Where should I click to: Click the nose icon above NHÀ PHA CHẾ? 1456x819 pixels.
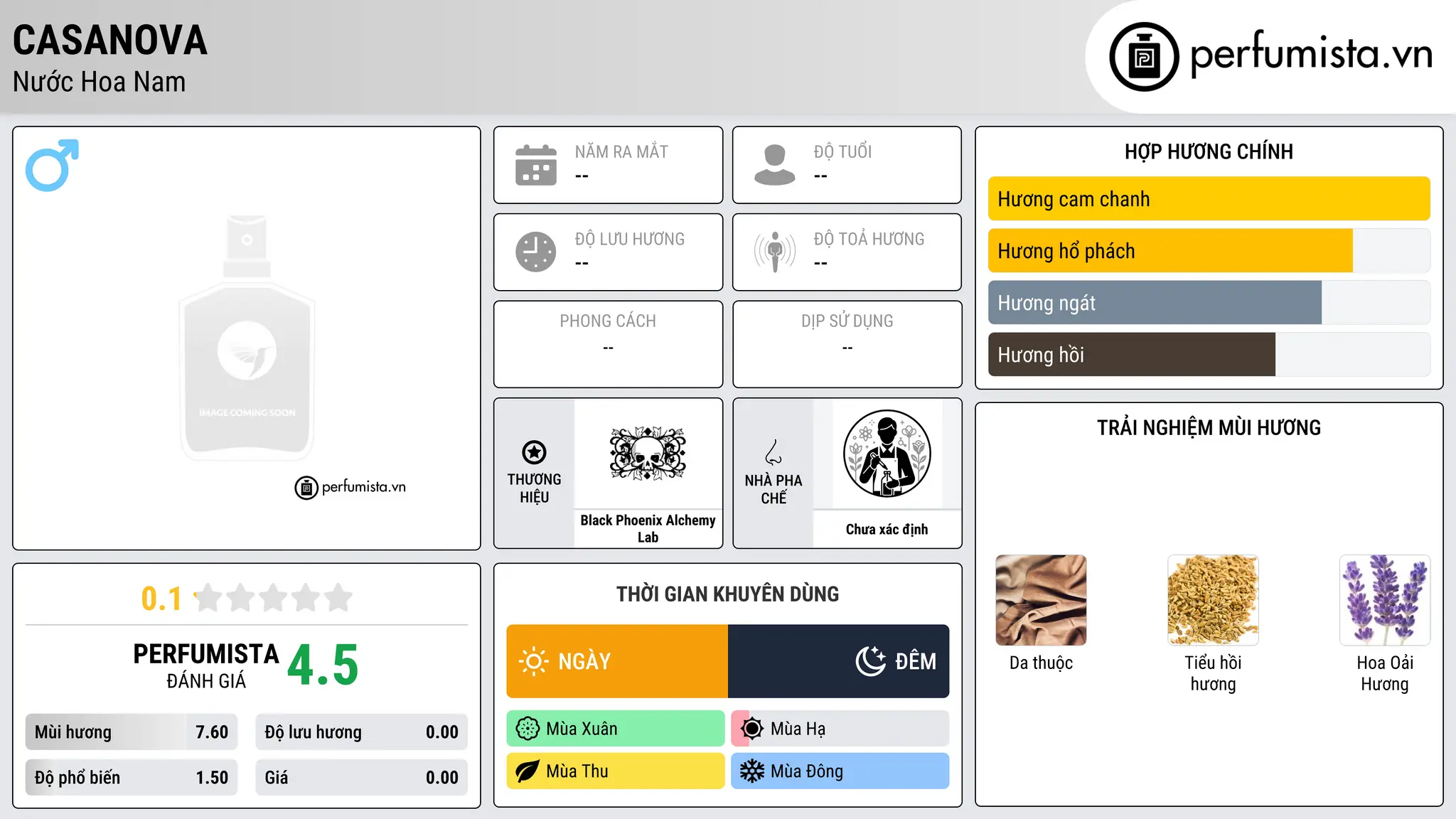point(773,452)
